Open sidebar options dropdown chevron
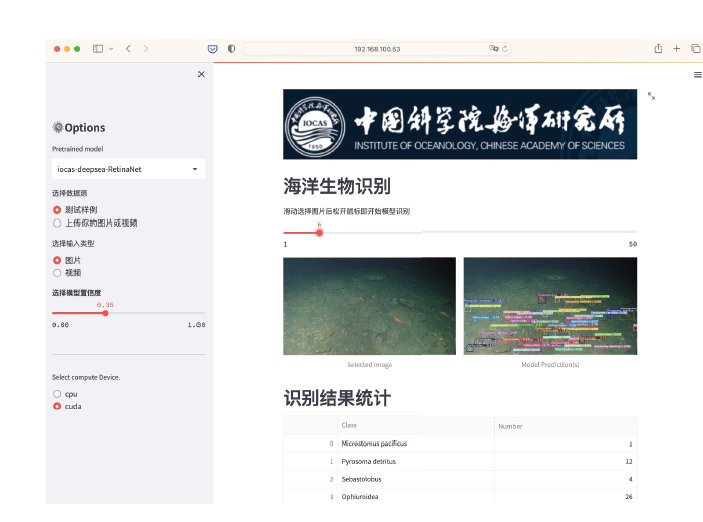Screen dimensions: 703x522 click(111, 48)
